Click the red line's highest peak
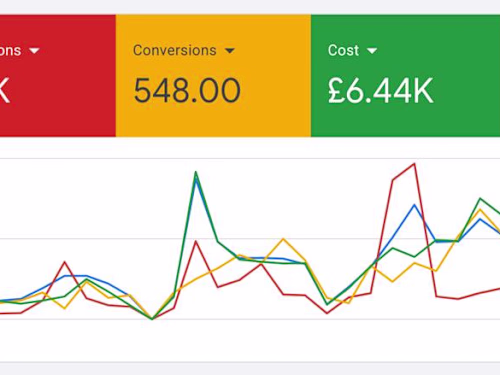This screenshot has width=500, height=375. click(414, 164)
